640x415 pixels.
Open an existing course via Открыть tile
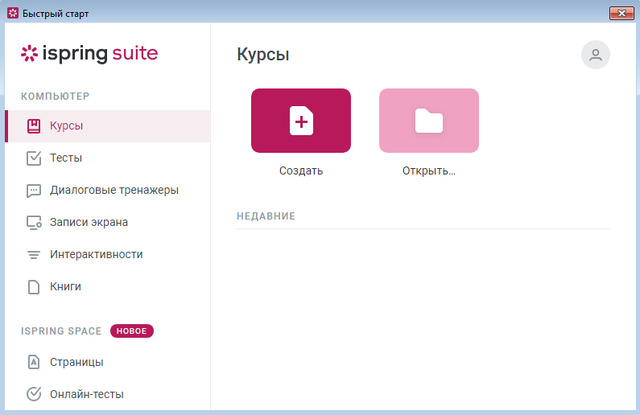pyautogui.click(x=428, y=121)
